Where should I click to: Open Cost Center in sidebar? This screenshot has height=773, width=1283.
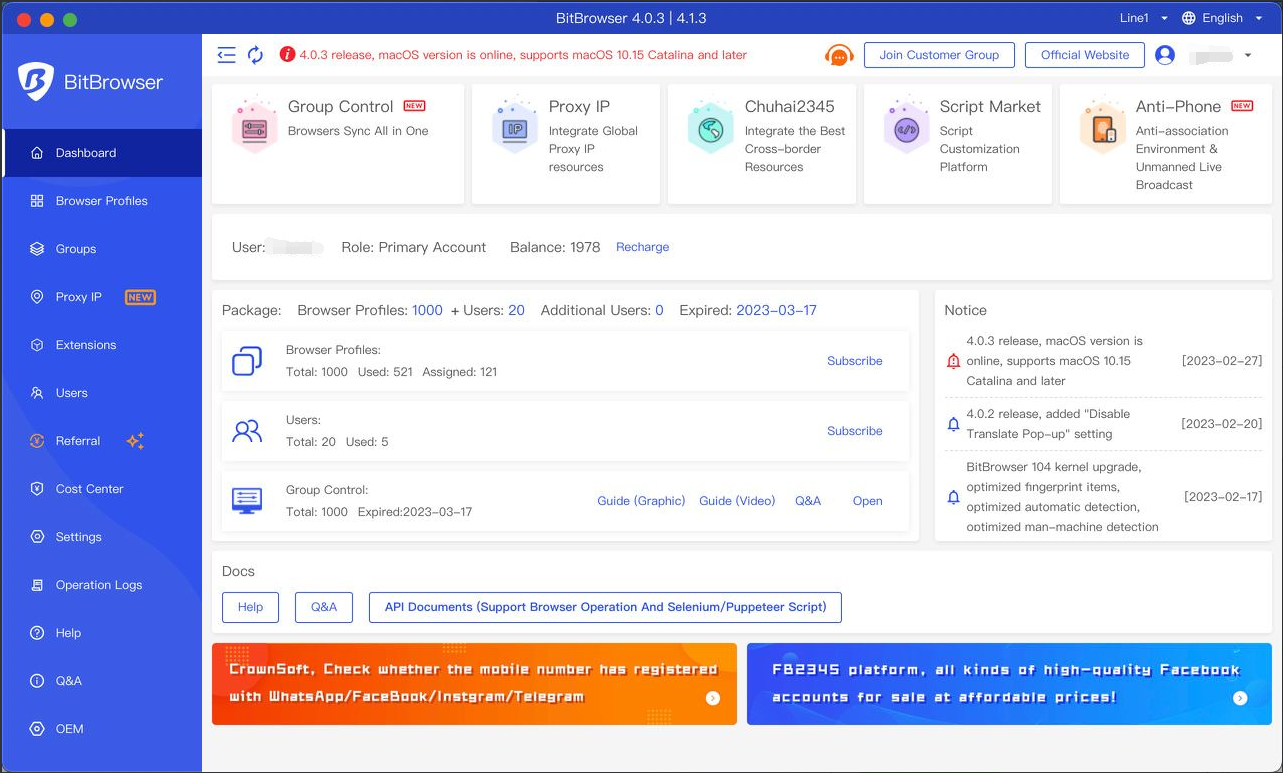(102, 489)
